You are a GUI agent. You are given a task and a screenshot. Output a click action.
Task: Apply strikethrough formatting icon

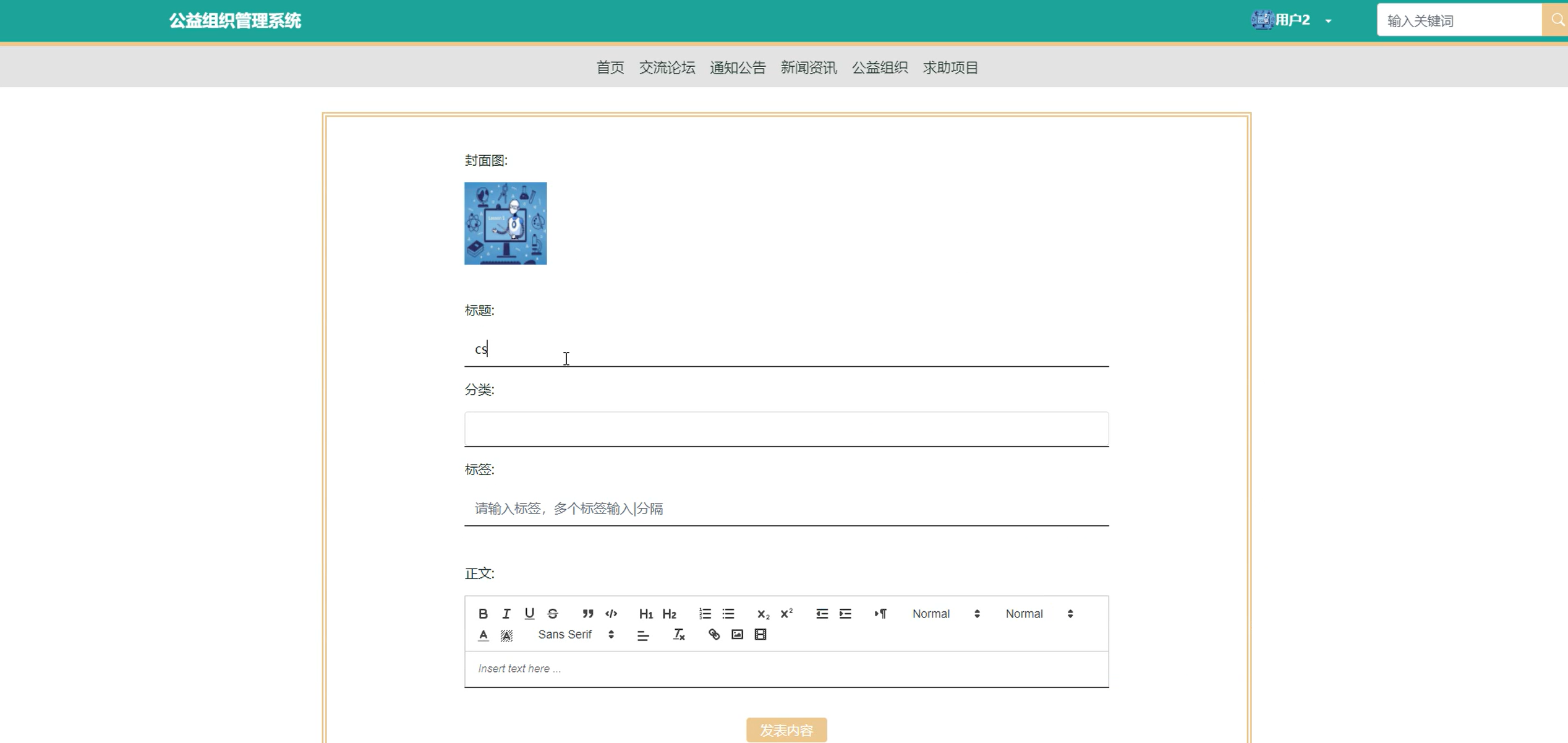(553, 614)
